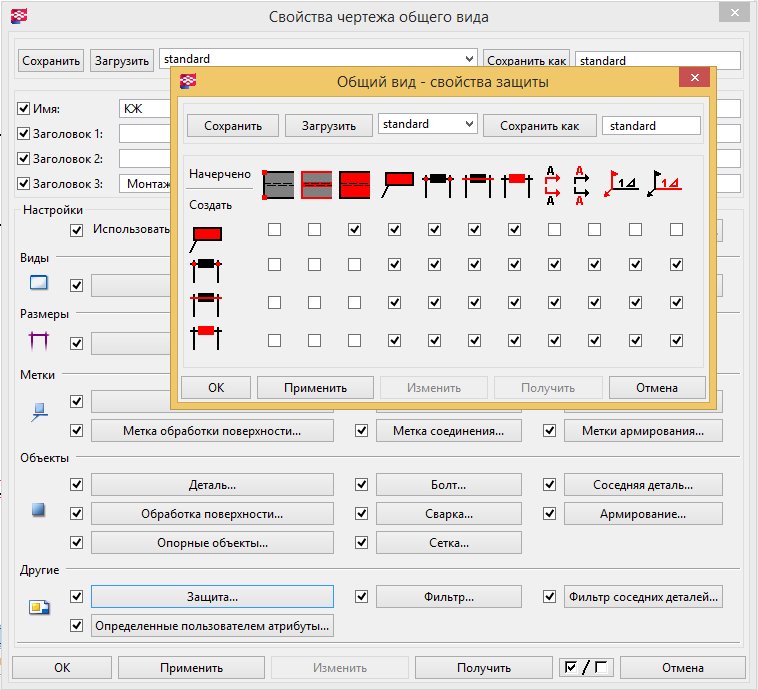Disable checkbox next to Защита button
The height and width of the screenshot is (690, 758).
(x=77, y=597)
